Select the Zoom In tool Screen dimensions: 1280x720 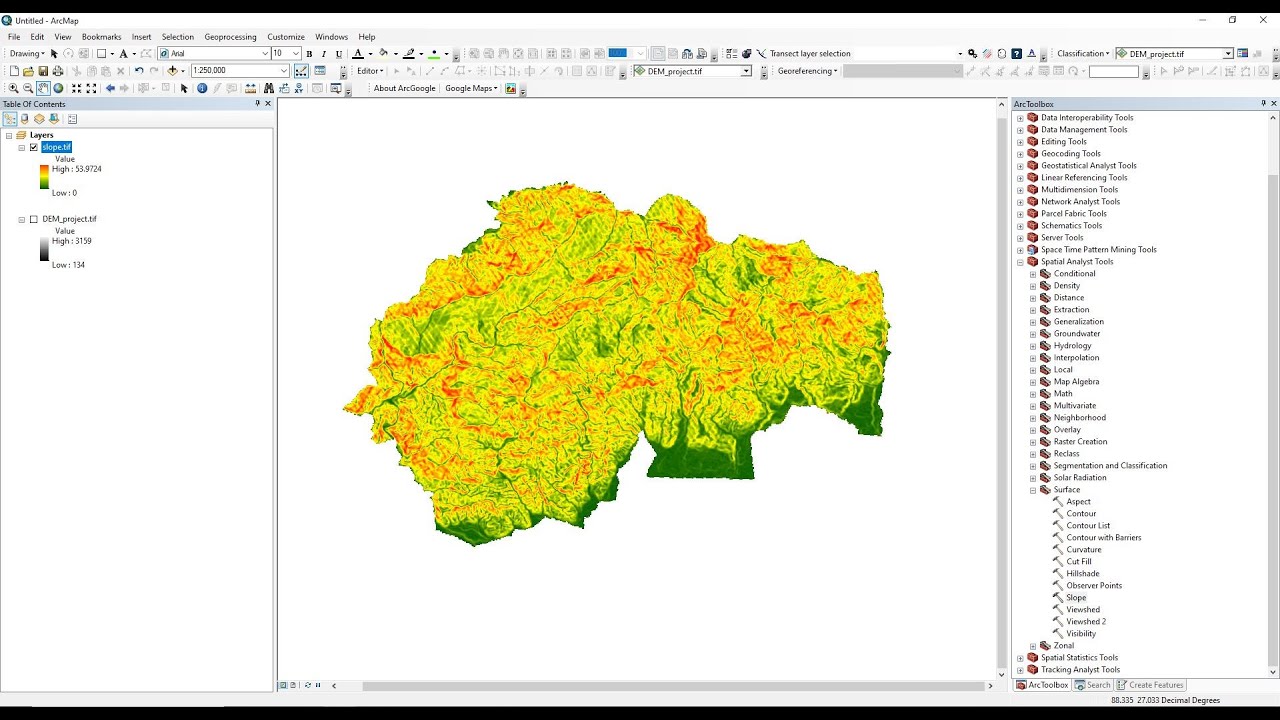(14, 88)
